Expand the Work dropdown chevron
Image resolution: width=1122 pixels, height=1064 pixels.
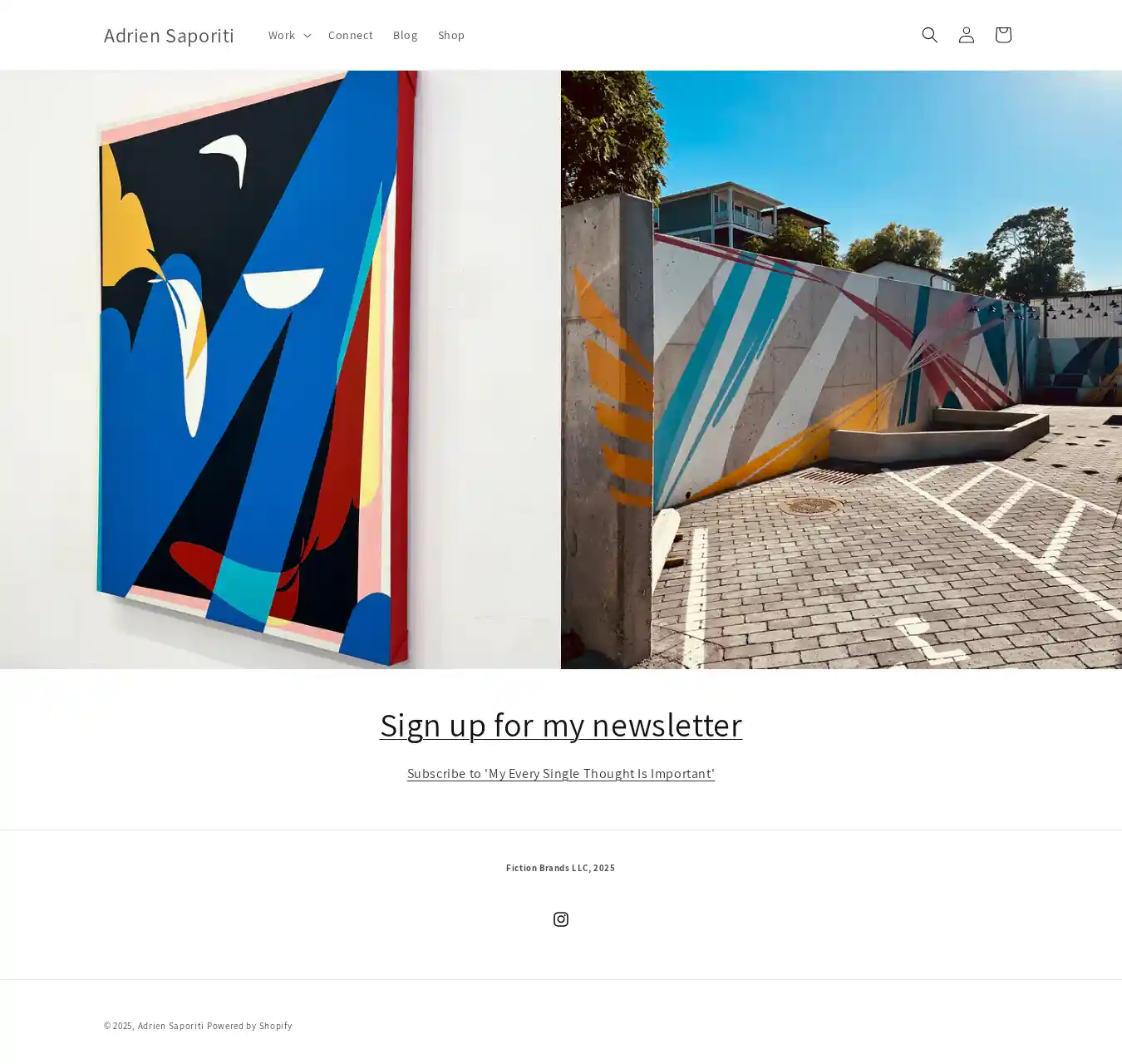308,35
